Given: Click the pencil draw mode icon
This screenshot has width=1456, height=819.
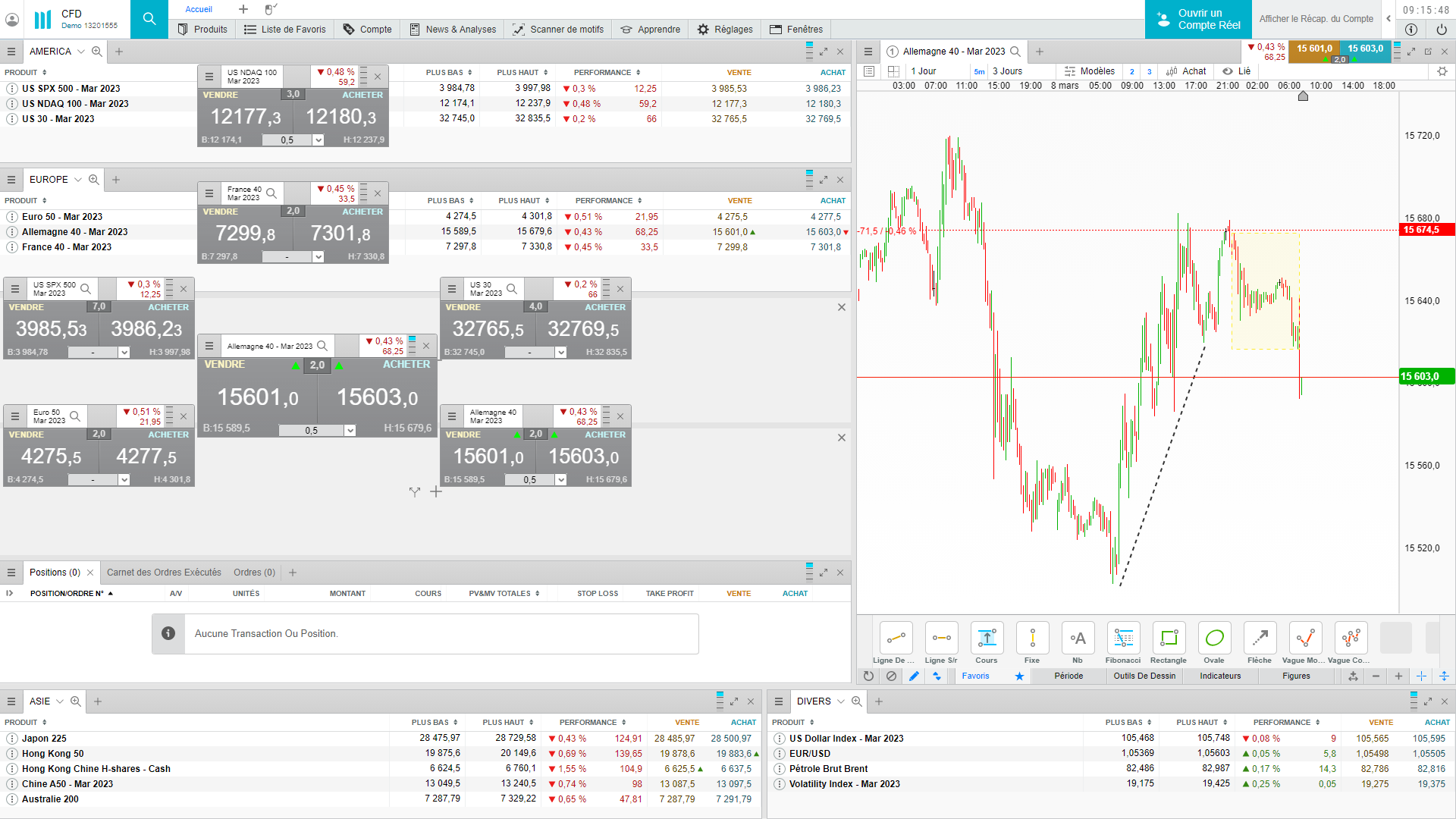Looking at the screenshot, I should pyautogui.click(x=914, y=676).
